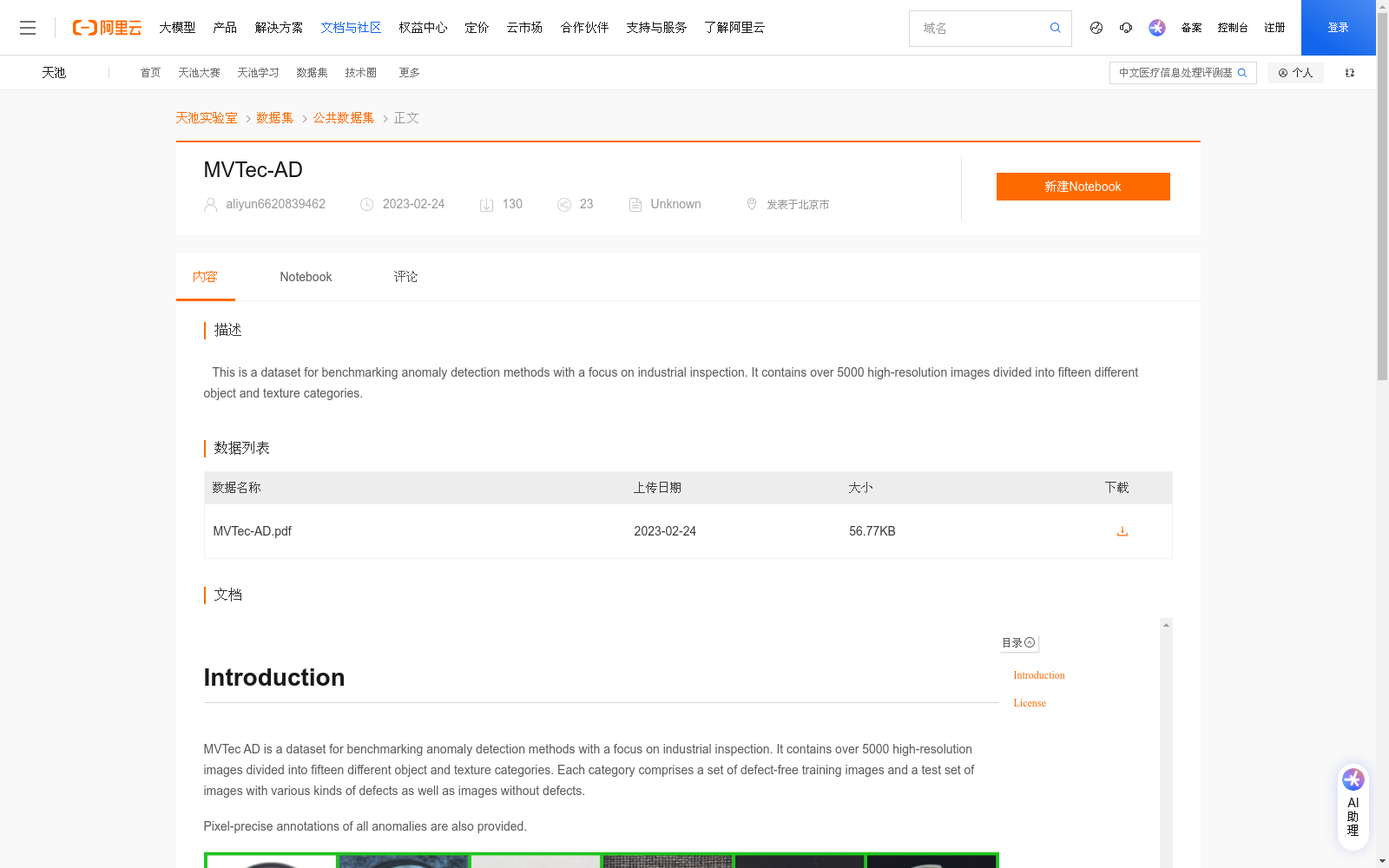Click author name aliyun6620839462
The image size is (1389, 868).
(x=275, y=205)
